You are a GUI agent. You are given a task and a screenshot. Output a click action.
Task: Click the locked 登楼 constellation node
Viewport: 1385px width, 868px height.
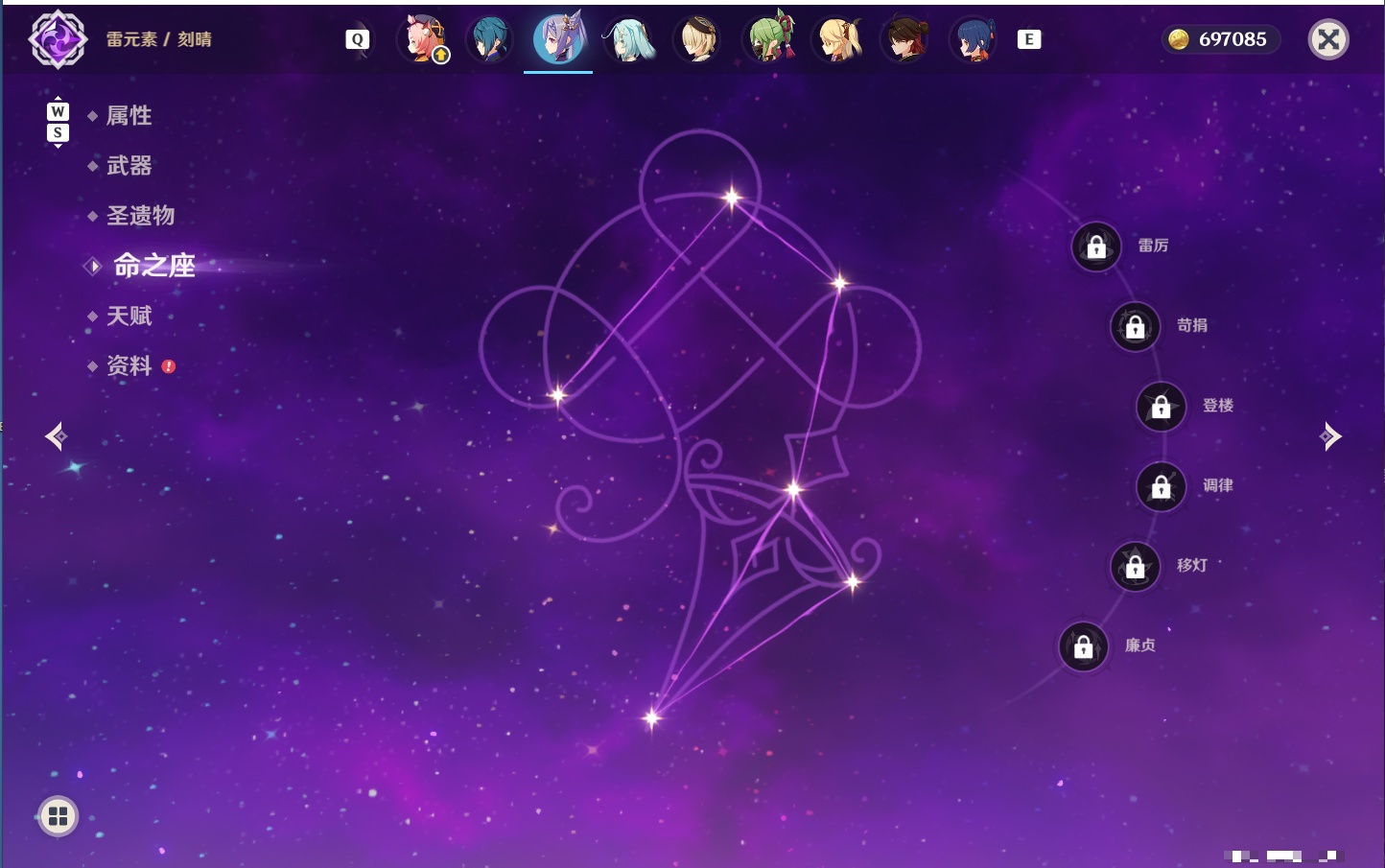[1162, 407]
